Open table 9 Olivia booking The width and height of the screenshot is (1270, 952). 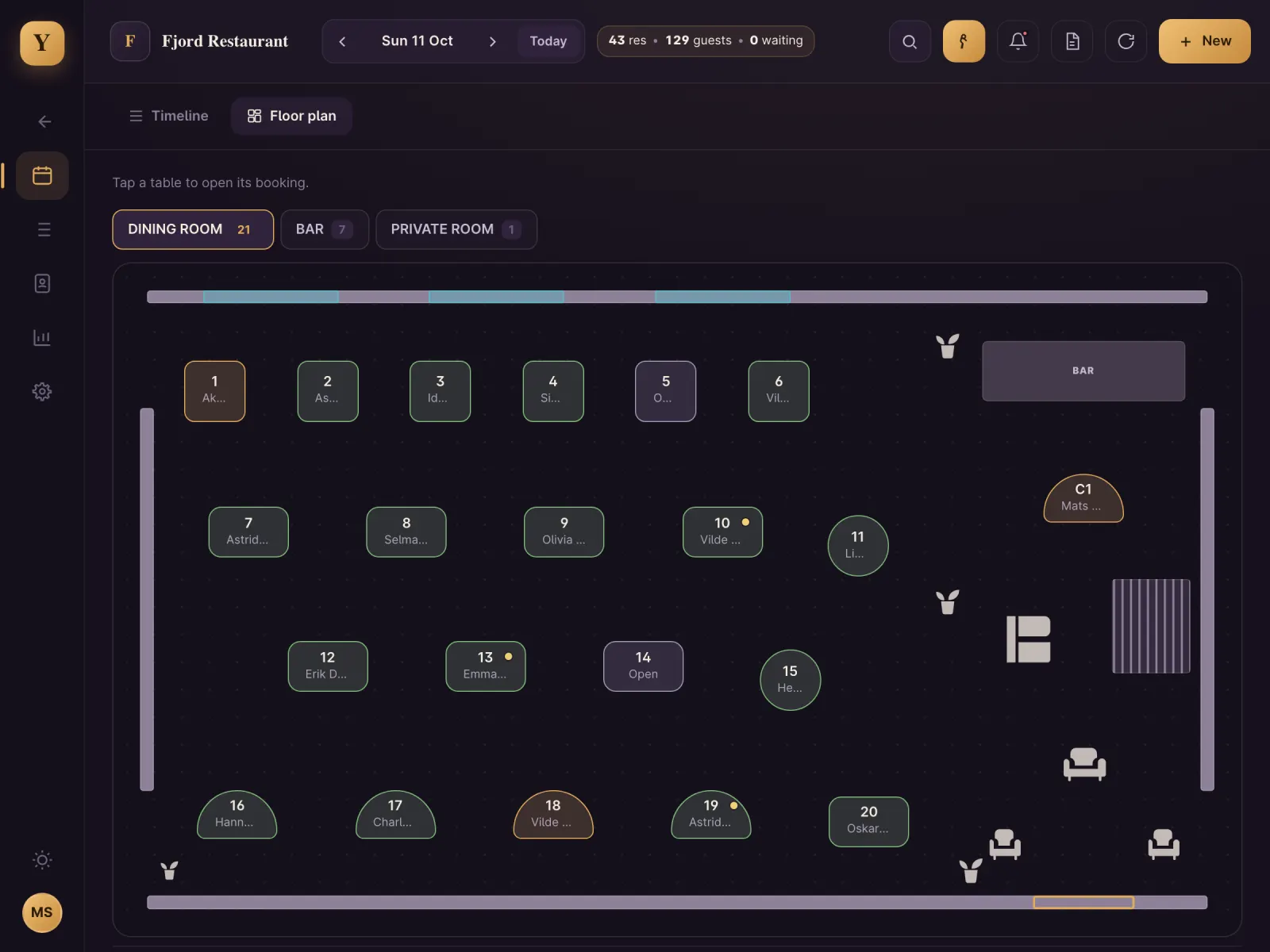coord(564,532)
